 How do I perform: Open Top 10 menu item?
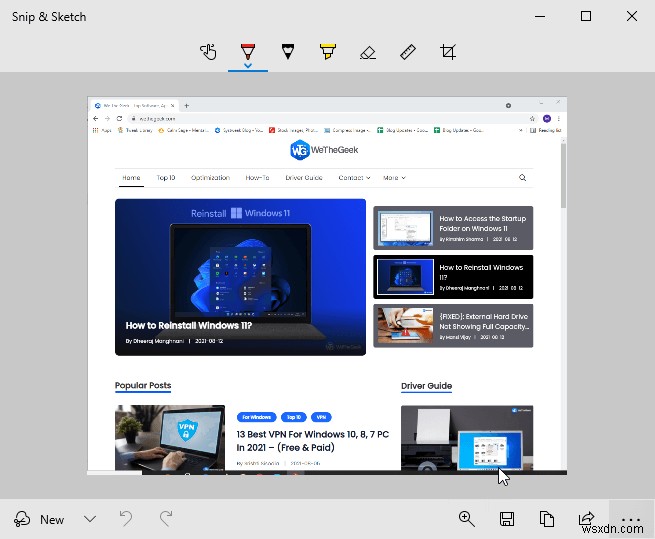(x=166, y=178)
